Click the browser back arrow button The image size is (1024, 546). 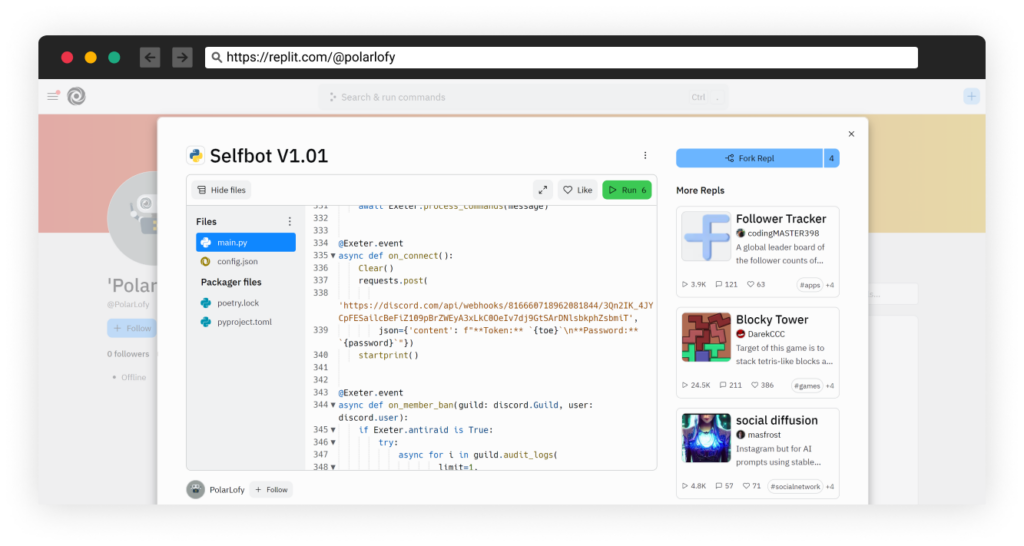150,57
